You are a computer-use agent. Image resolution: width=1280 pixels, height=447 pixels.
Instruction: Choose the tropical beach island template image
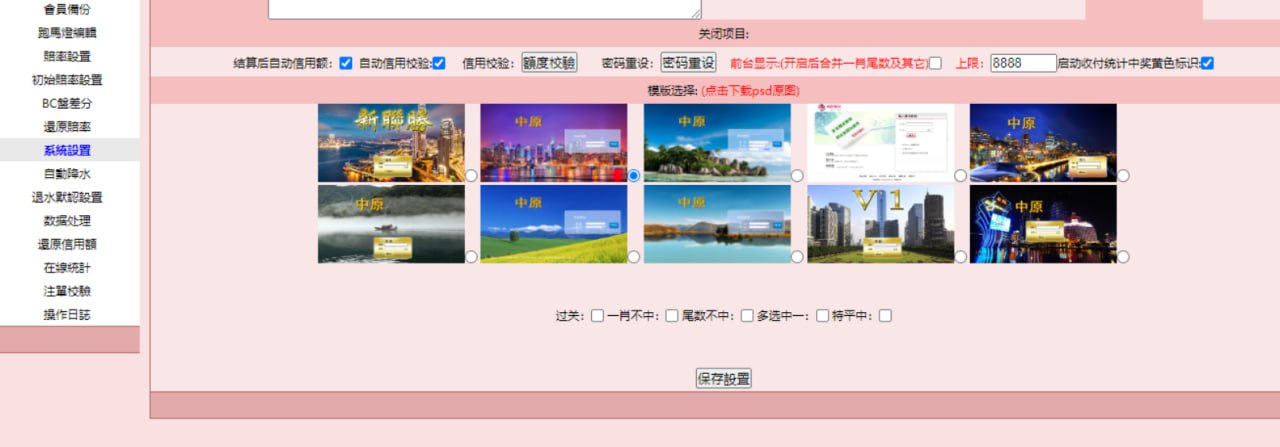coord(717,142)
